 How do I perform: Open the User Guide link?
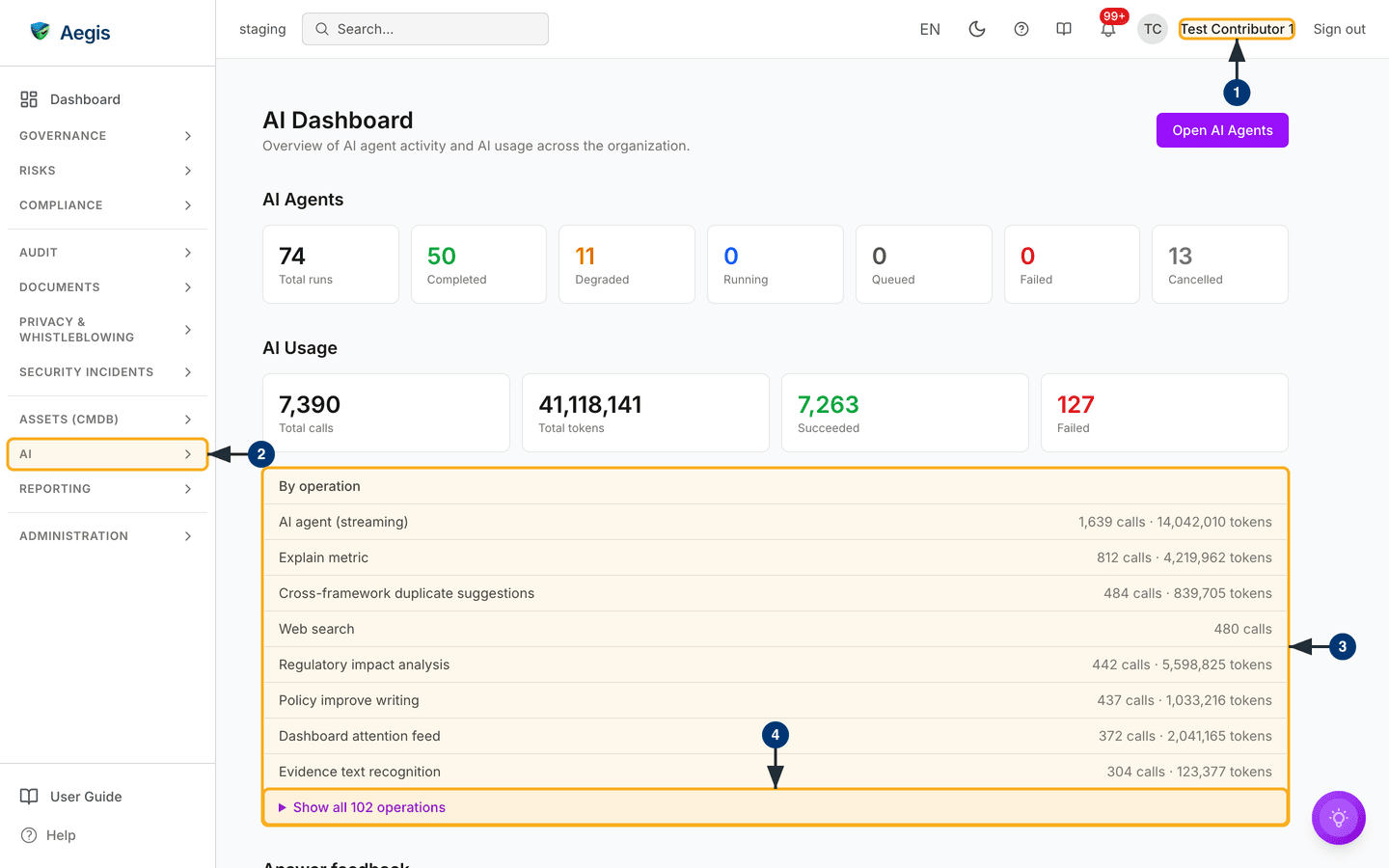[x=107, y=797]
